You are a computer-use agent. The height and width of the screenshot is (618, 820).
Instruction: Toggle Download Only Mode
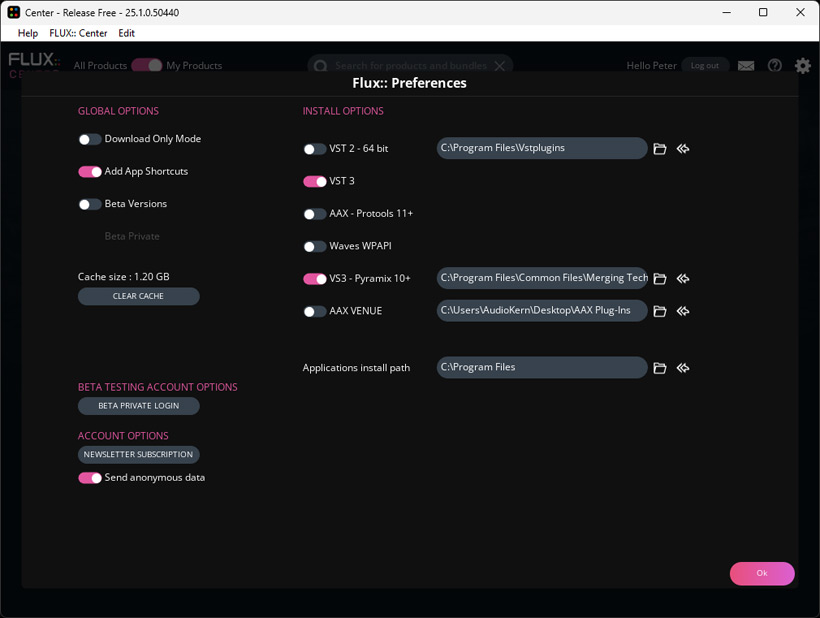click(x=89, y=139)
